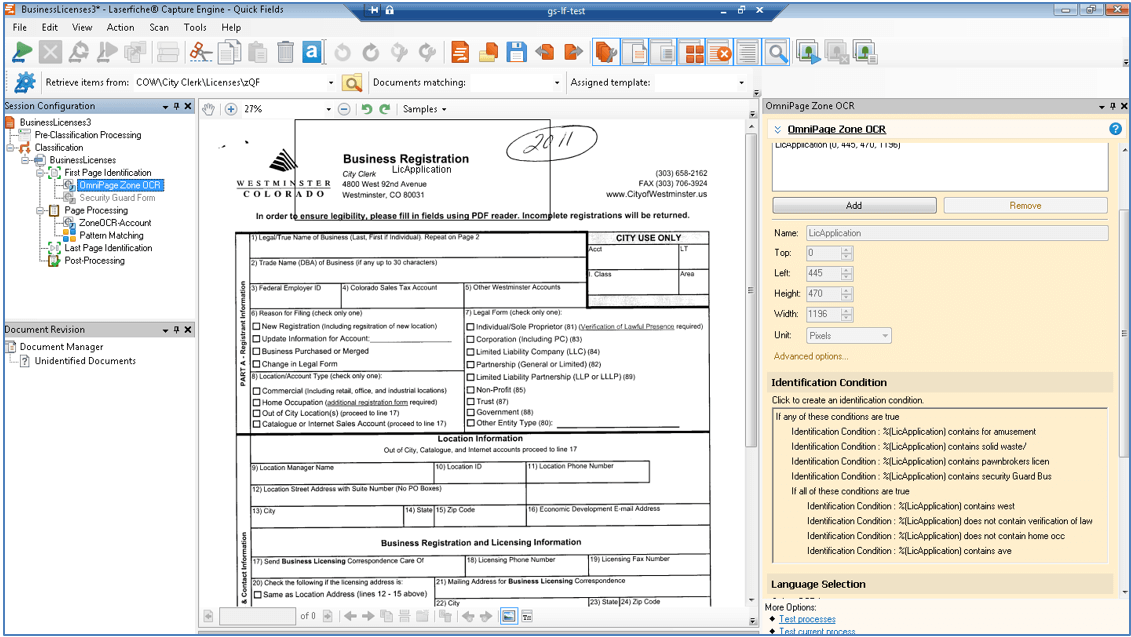Open the Samples dropdown menu
The height and width of the screenshot is (637, 1131).
point(424,109)
